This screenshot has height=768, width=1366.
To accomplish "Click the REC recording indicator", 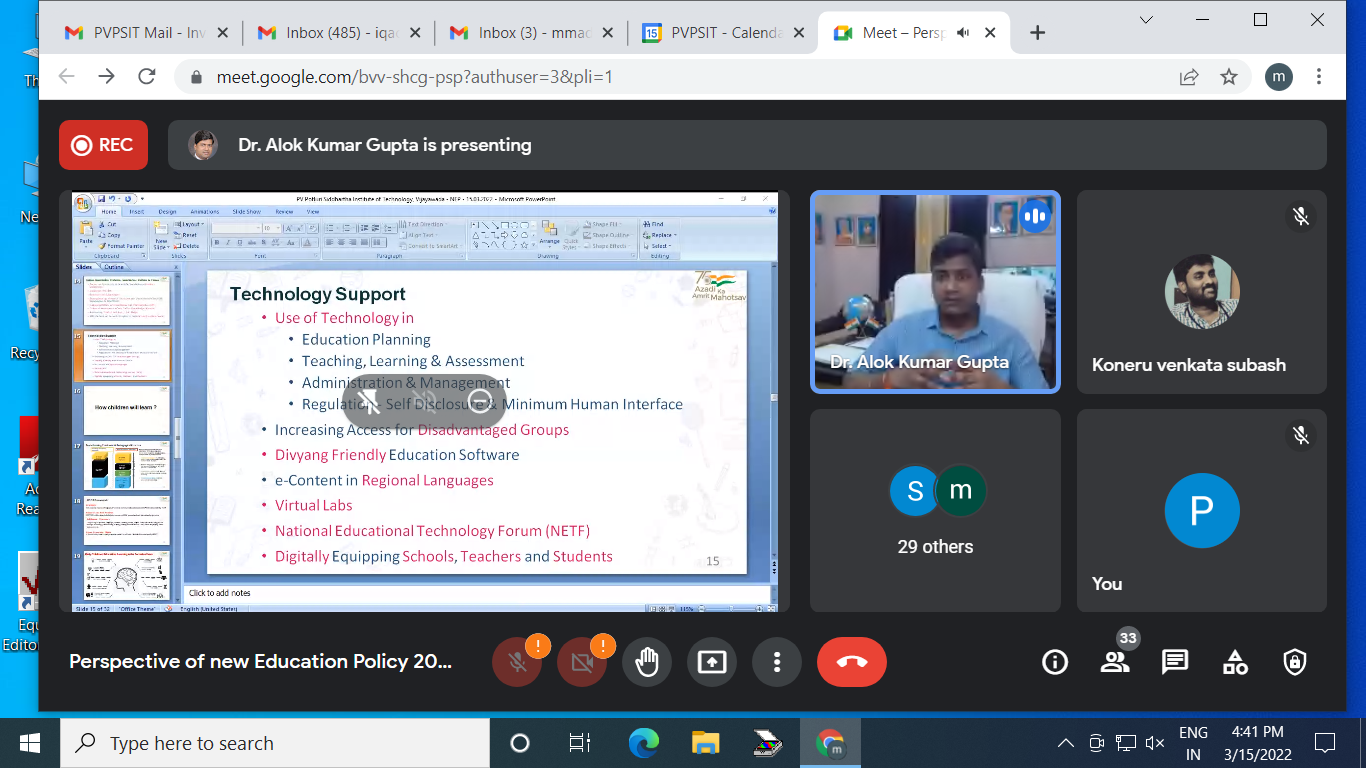I will pos(103,145).
